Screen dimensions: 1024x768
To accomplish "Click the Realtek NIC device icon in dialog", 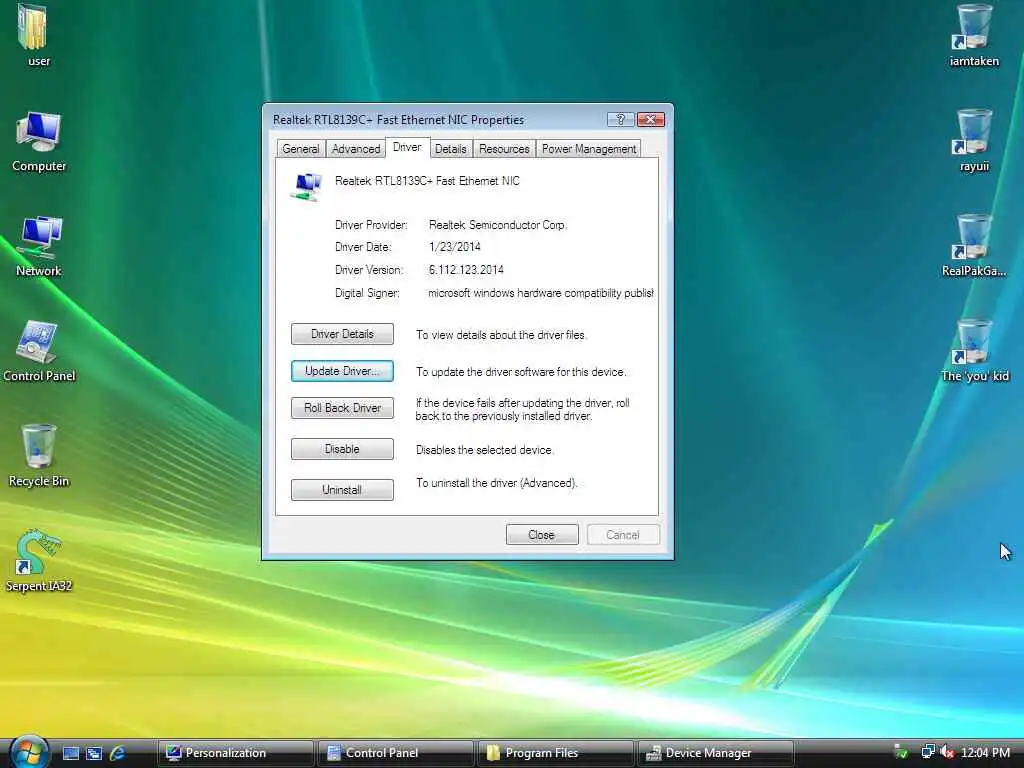I will pos(306,186).
